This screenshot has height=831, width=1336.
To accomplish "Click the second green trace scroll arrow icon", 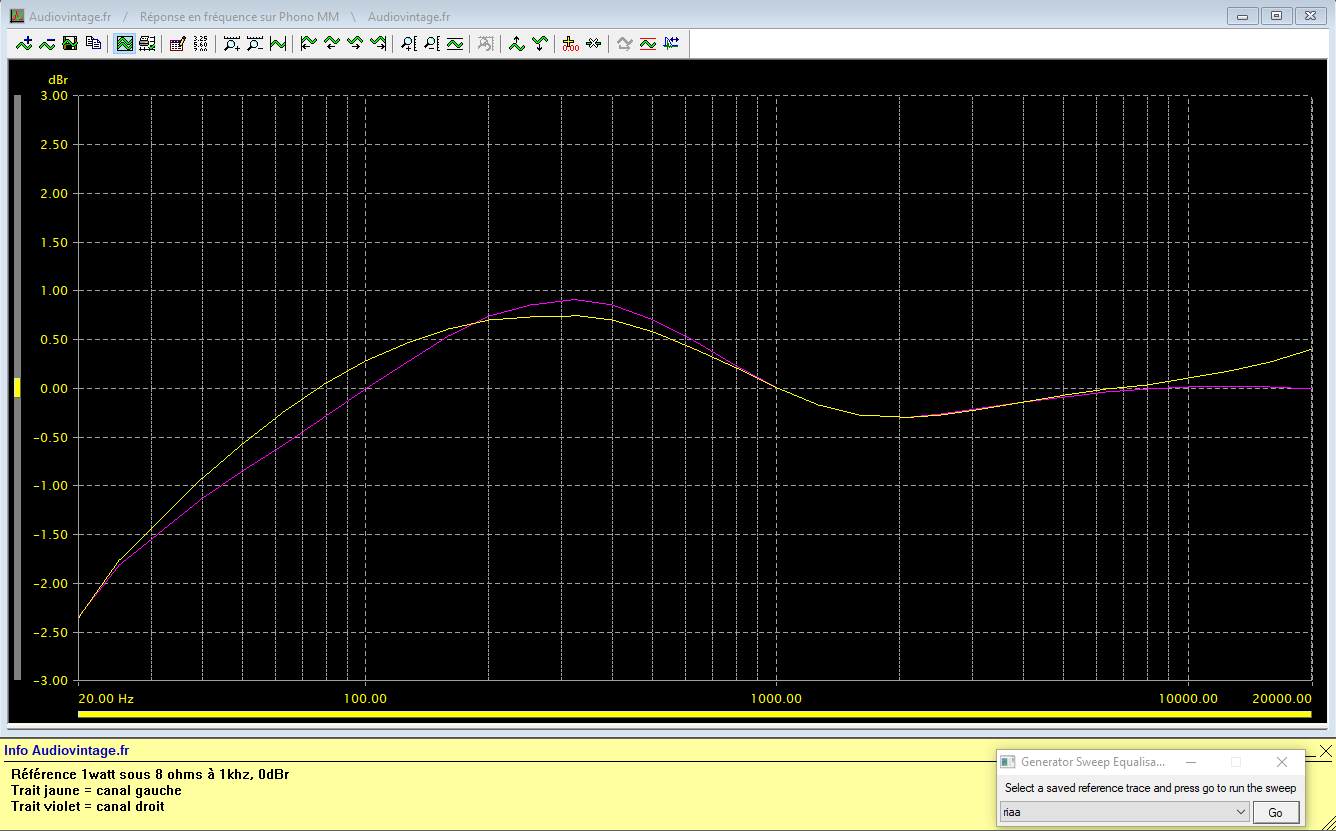I will click(x=331, y=44).
